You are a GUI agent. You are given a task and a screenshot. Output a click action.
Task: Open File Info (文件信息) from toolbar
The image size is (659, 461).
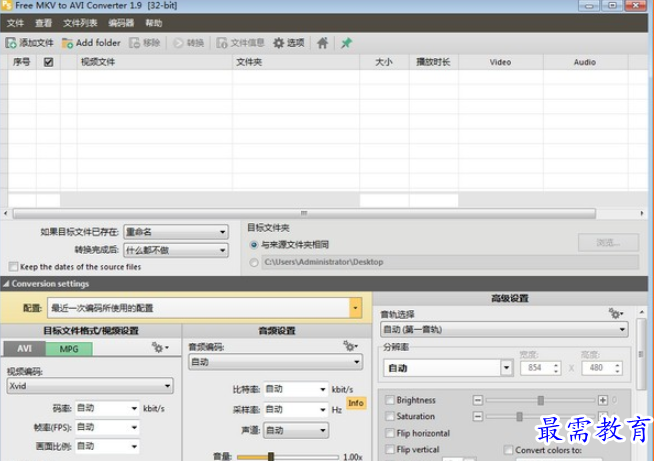[240, 43]
